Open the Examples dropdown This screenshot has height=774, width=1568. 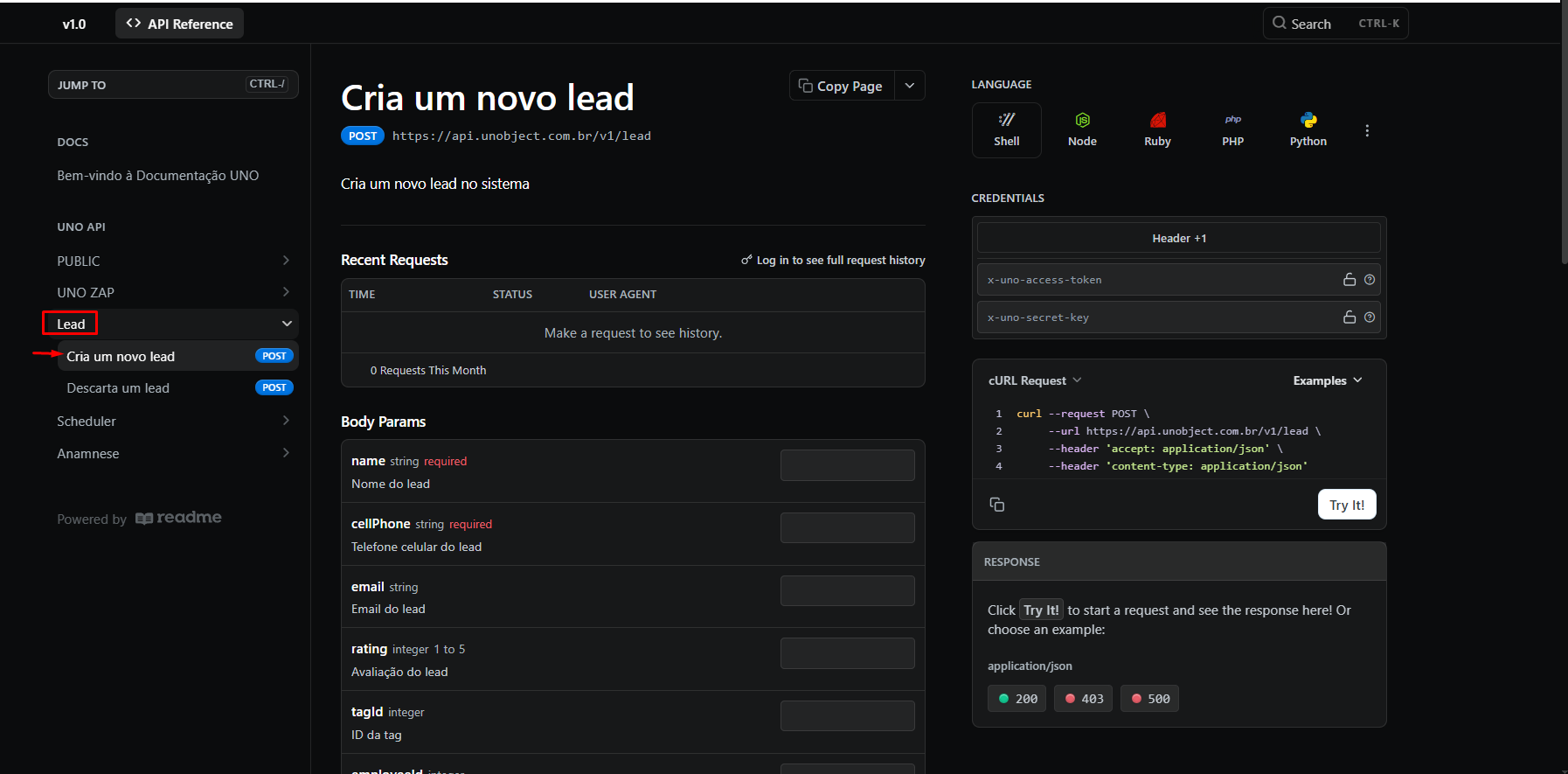tap(1328, 380)
